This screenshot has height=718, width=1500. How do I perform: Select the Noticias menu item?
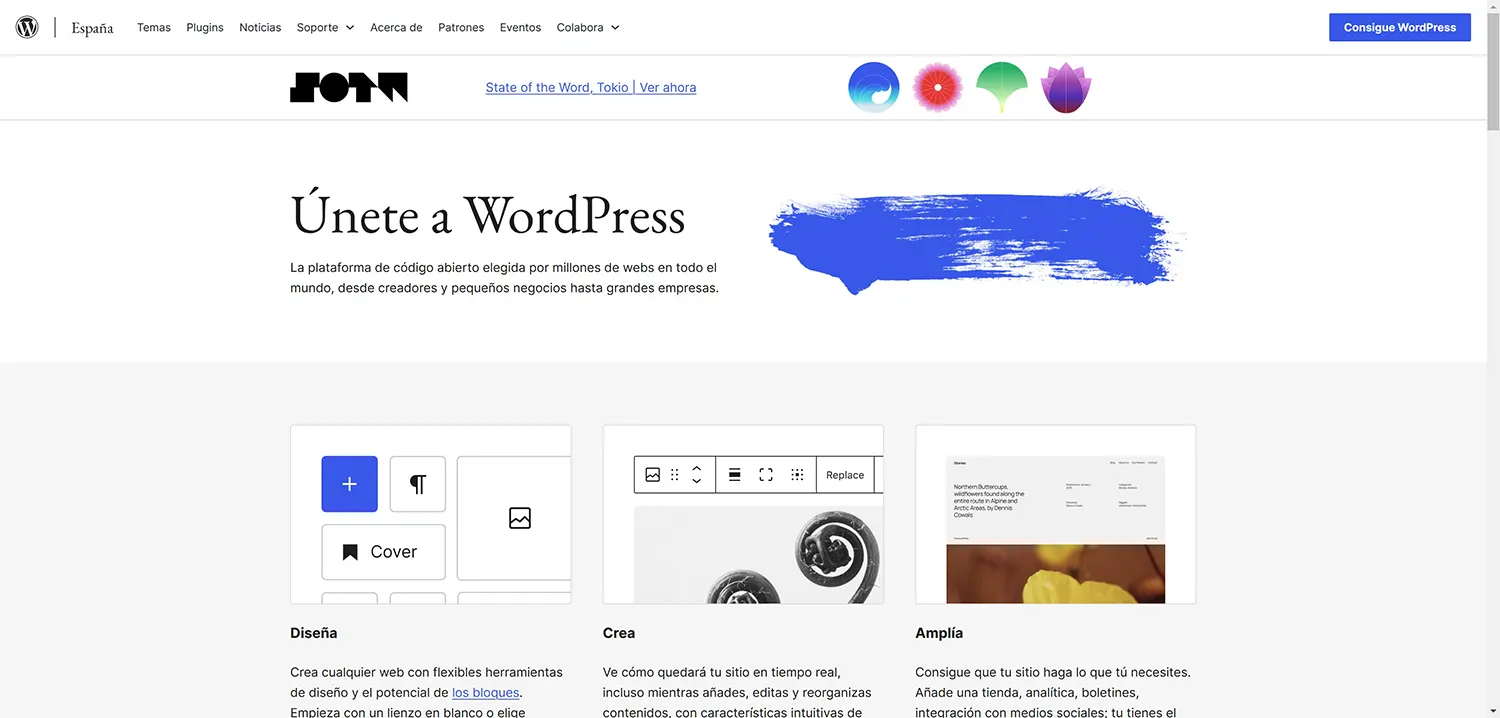(x=259, y=27)
